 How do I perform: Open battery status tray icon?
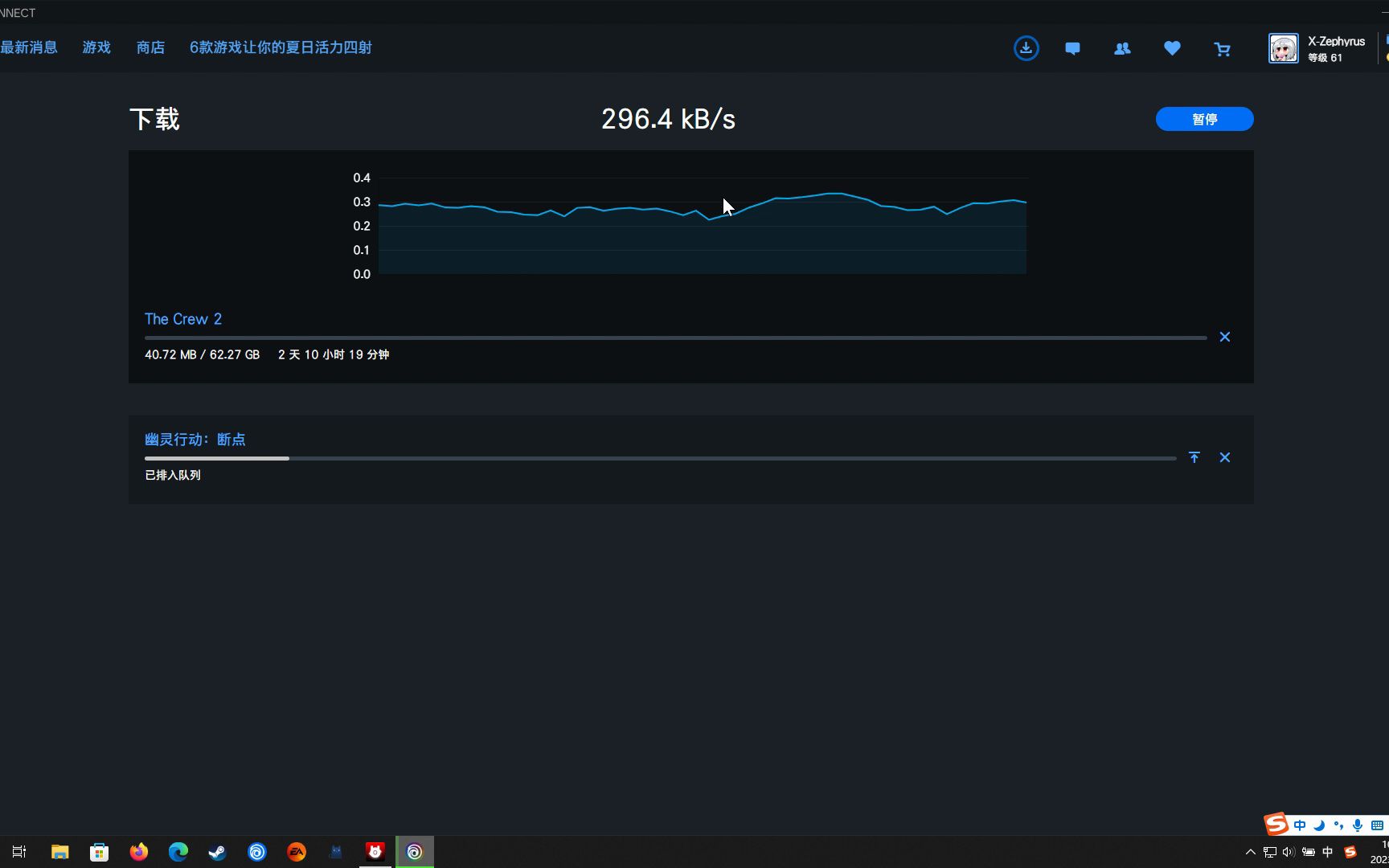1309,852
